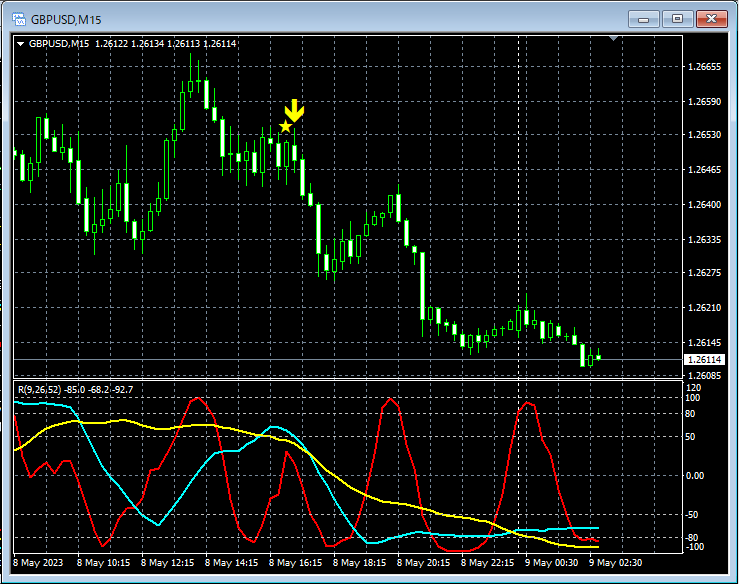Click the 9 May 00:30 time label
Image resolution: width=740 pixels, height=584 pixels.
click(x=551, y=563)
